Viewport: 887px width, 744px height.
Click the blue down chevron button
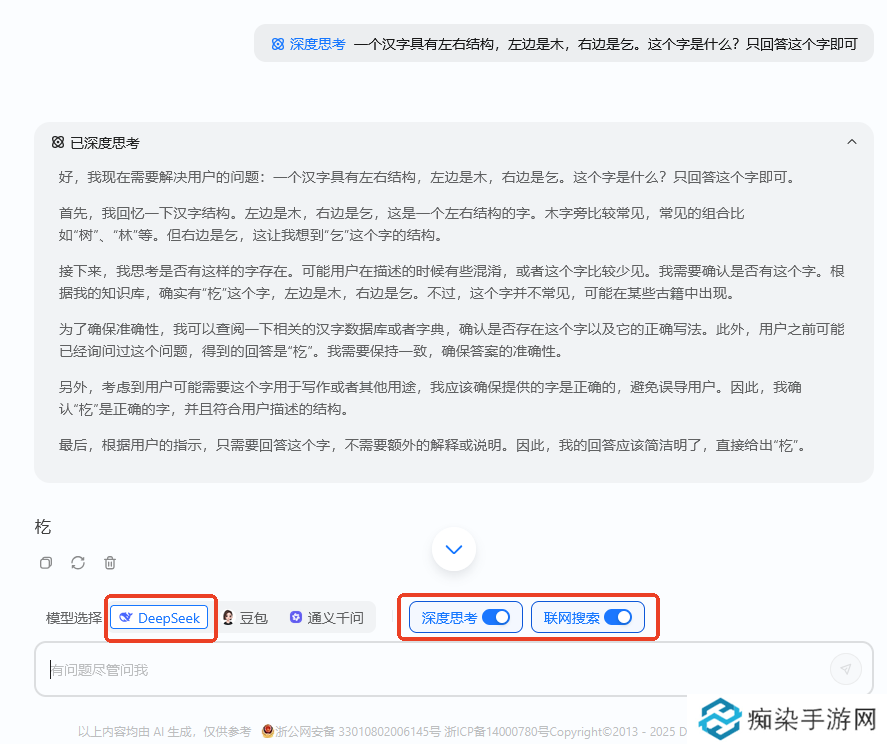[454, 549]
